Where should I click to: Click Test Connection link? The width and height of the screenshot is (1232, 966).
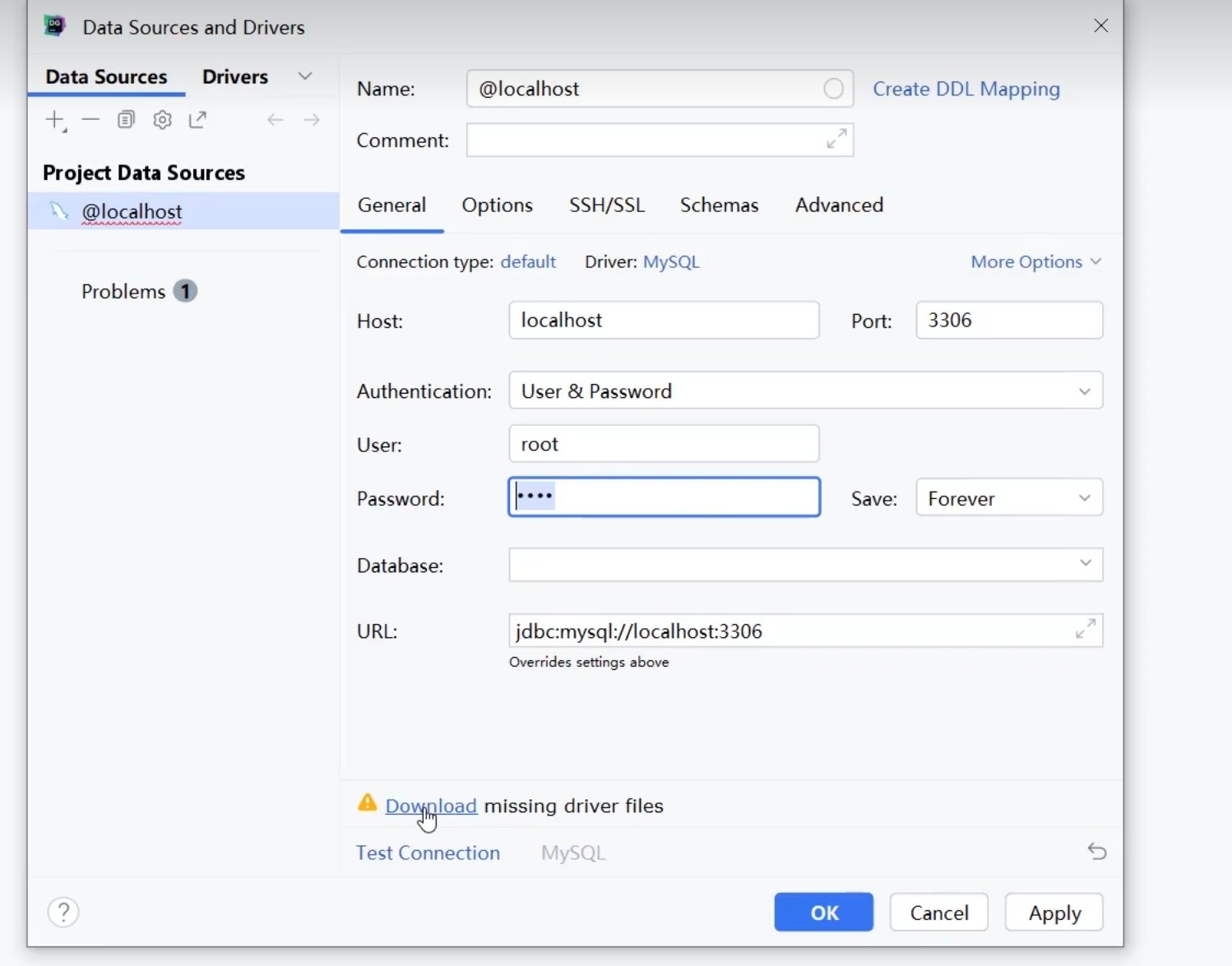pos(428,853)
